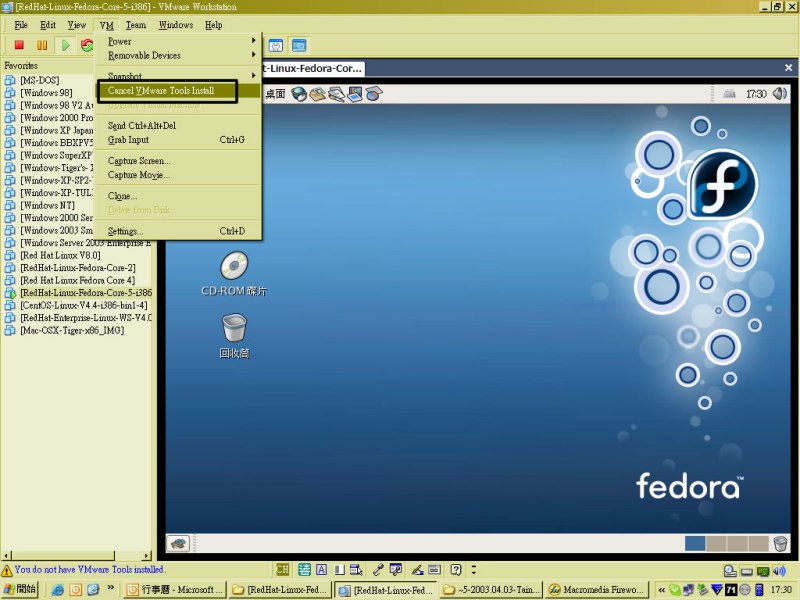
Task: Select the Linux-Fedora-Cor... VM tab
Action: 313,68
